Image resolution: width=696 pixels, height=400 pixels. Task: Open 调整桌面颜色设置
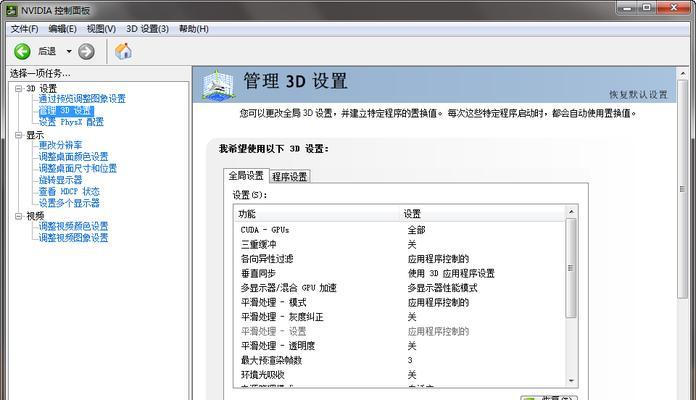click(73, 156)
